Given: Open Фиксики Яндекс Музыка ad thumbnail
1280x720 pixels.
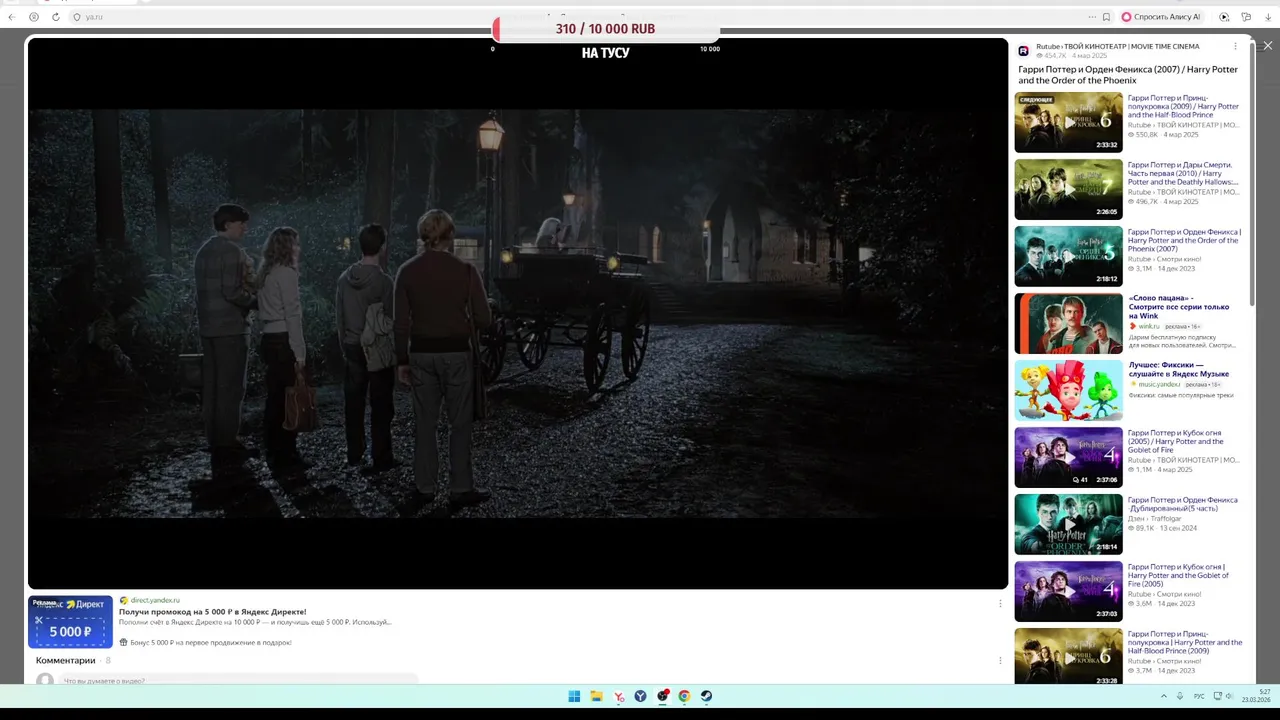Looking at the screenshot, I should [x=1068, y=390].
